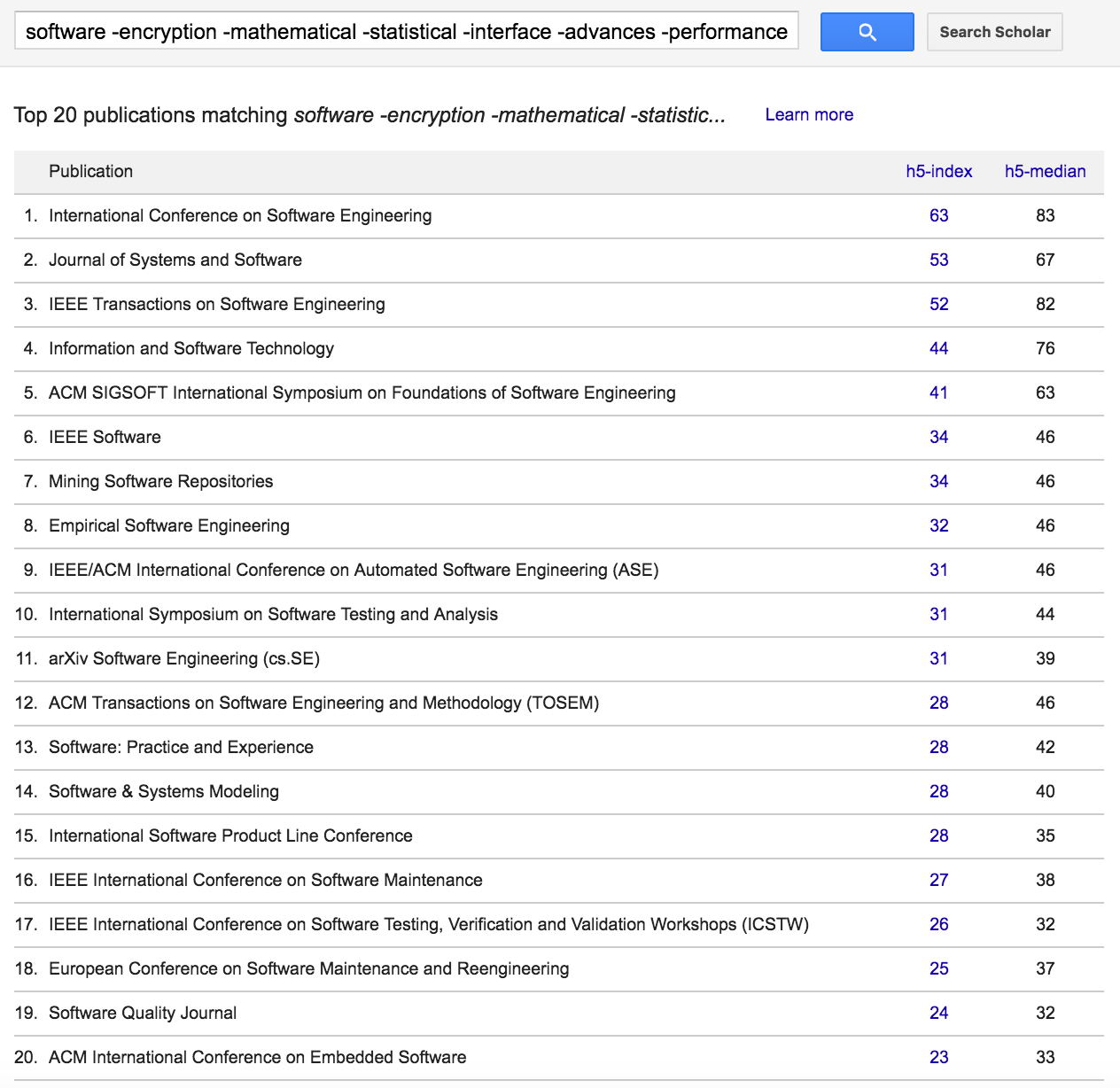Screen dimensions: 1120x1088
Task: Select h5-median value 63 for ACM SIGSOFT
Action: [x=1045, y=392]
